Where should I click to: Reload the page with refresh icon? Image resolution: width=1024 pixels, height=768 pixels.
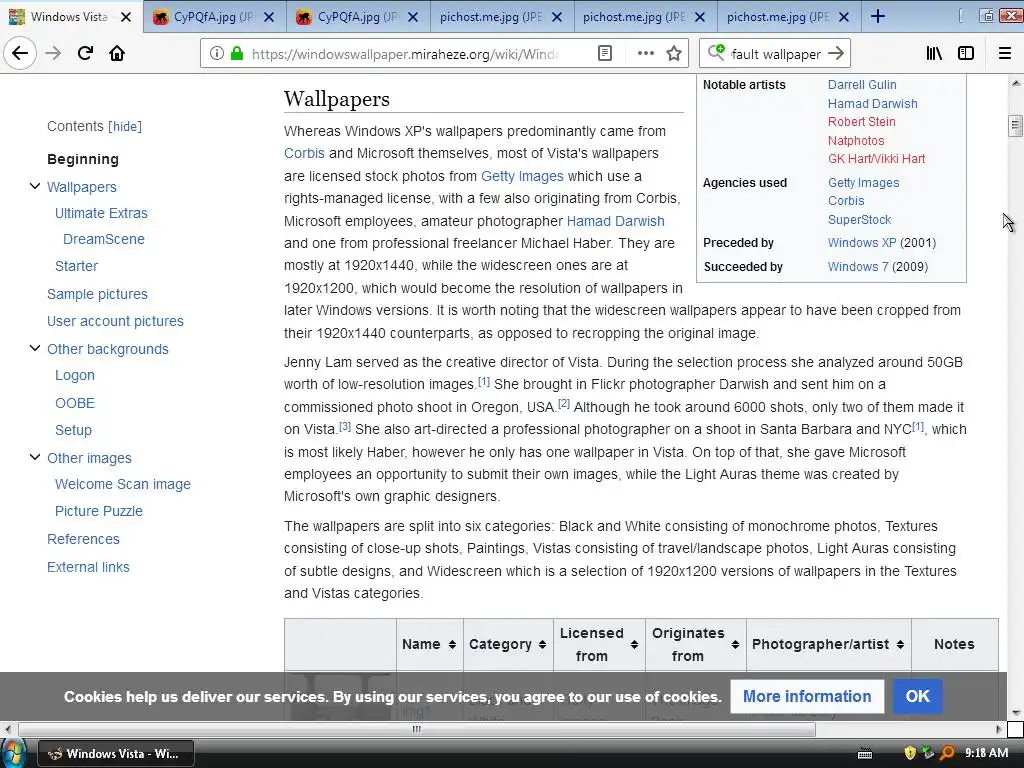pyautogui.click(x=85, y=54)
